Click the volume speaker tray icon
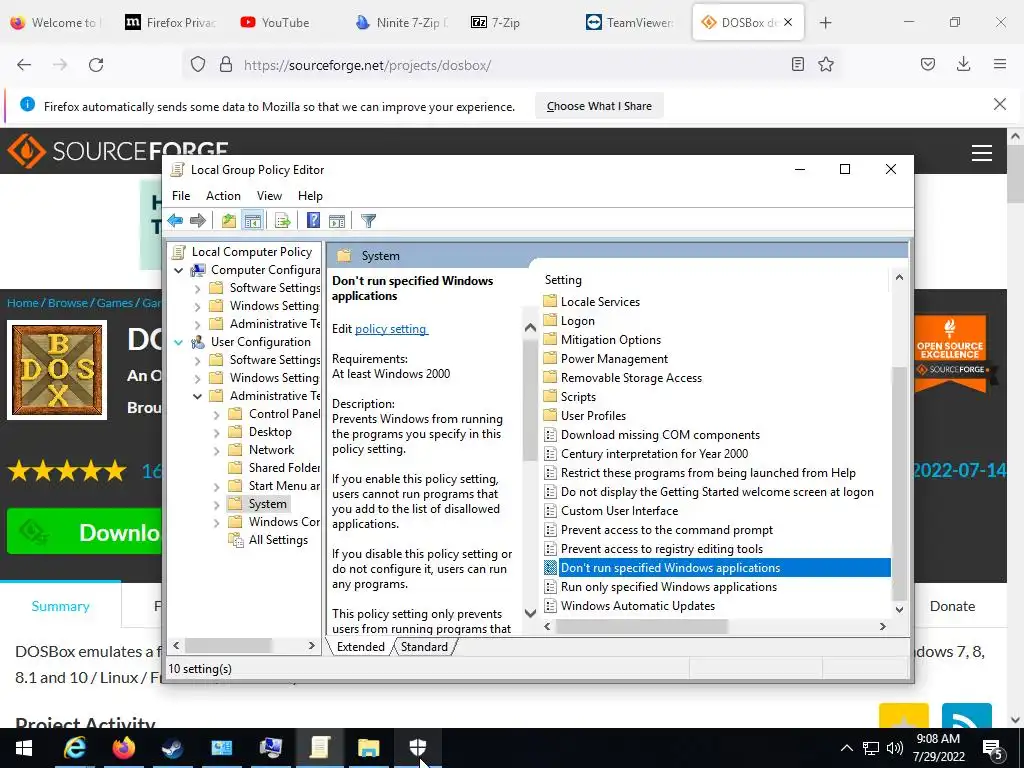The height and width of the screenshot is (768, 1024). point(895,748)
